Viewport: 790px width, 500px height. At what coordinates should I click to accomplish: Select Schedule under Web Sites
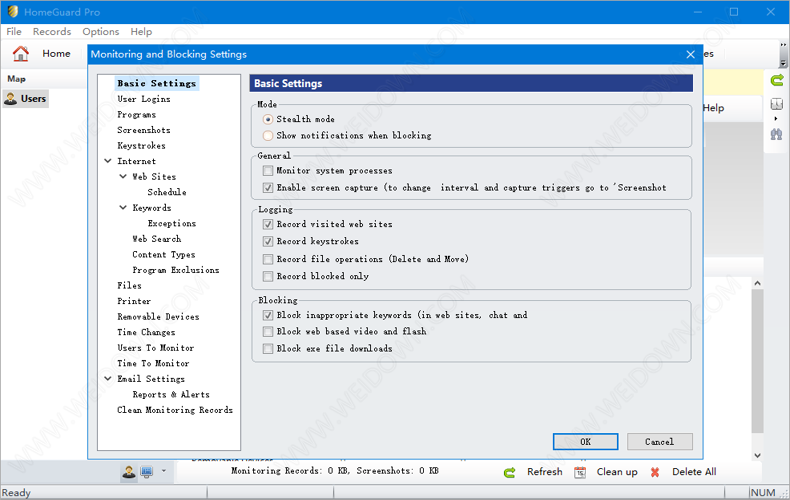point(167,192)
